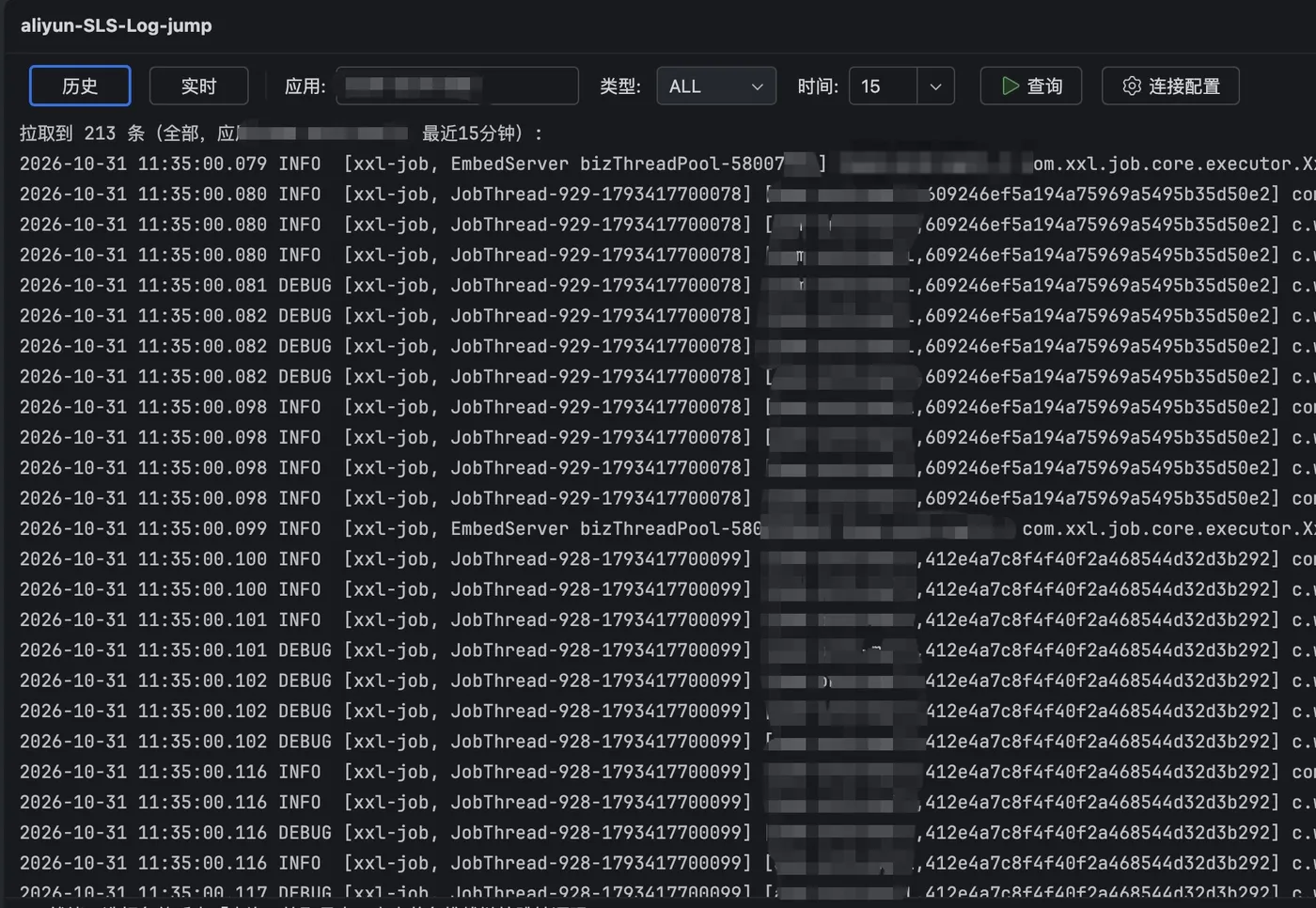Select the log line stamped 11:35:00.079 INFO

pos(667,164)
